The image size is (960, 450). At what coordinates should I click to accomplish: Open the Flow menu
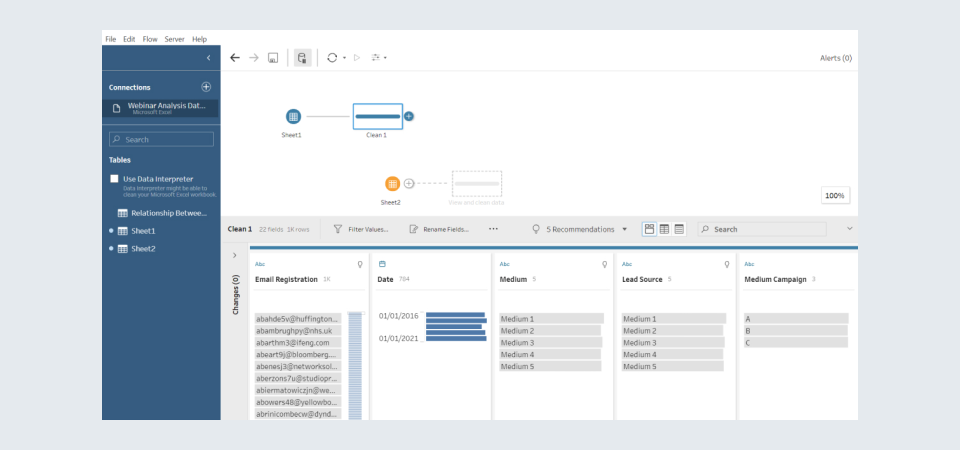[x=150, y=39]
